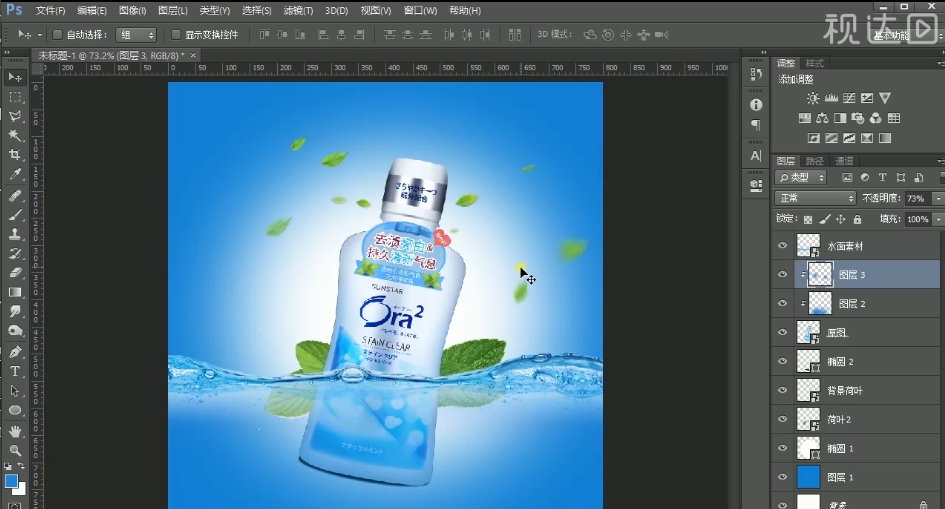Add a Levels adjustment layer
This screenshot has width=945, height=509.
[x=831, y=98]
